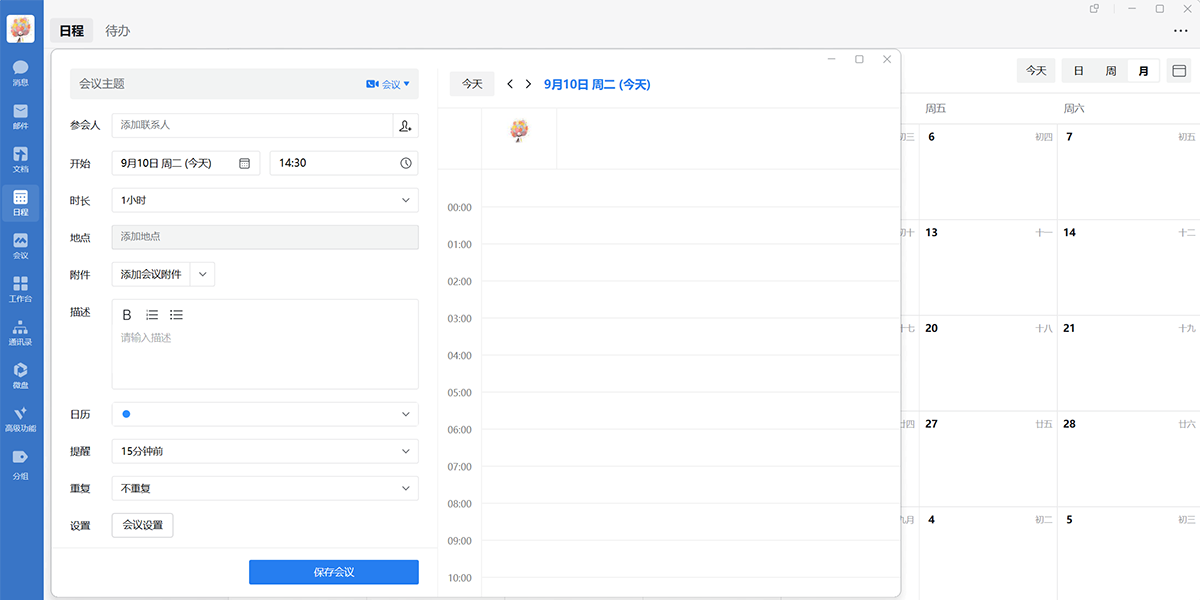
Task: Expand the 提醒 reminder dropdown
Action: click(265, 451)
